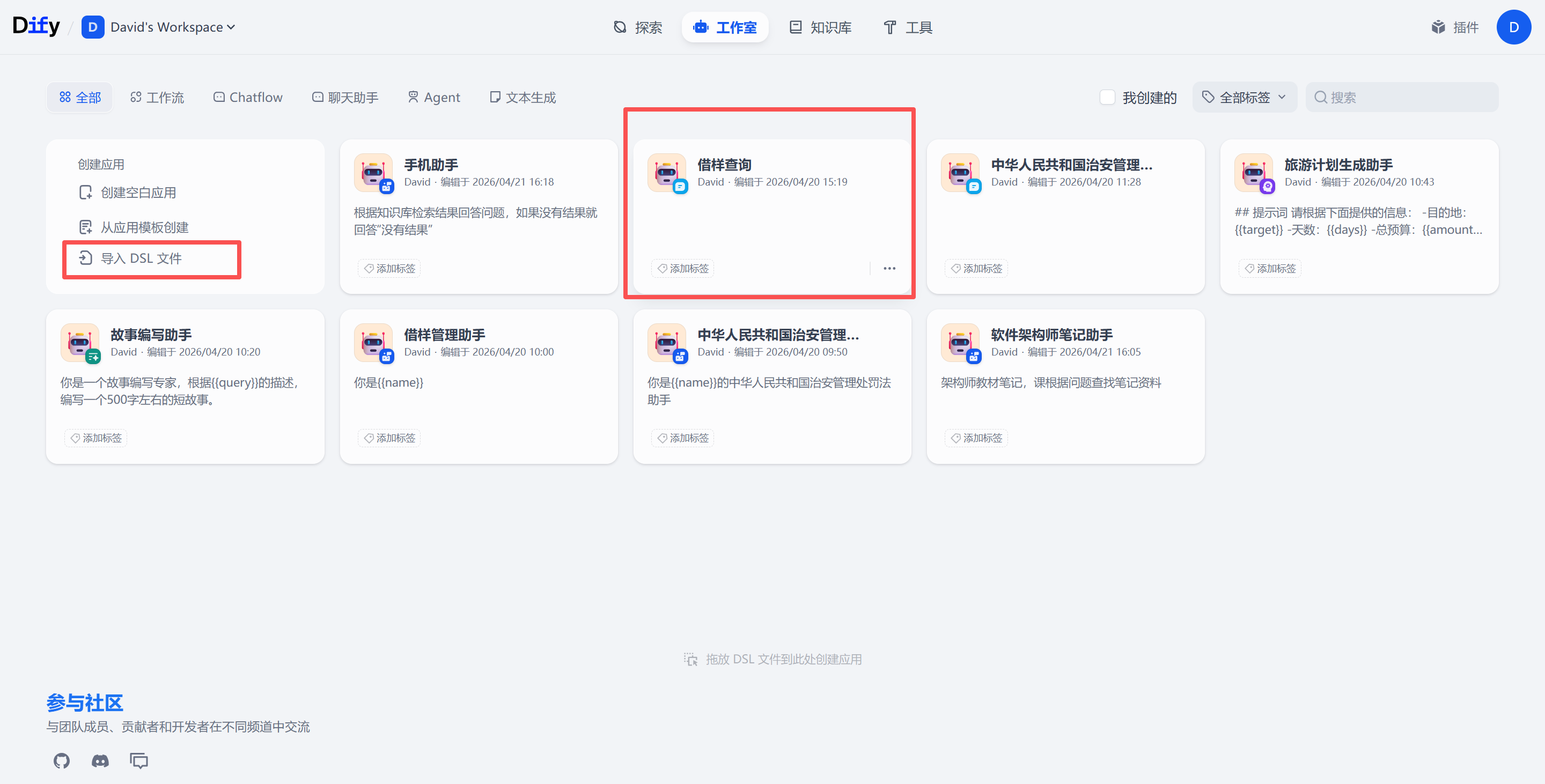Viewport: 1545px width, 784px height.
Task: Click the user avatar D in the corner
Action: pyautogui.click(x=1513, y=27)
